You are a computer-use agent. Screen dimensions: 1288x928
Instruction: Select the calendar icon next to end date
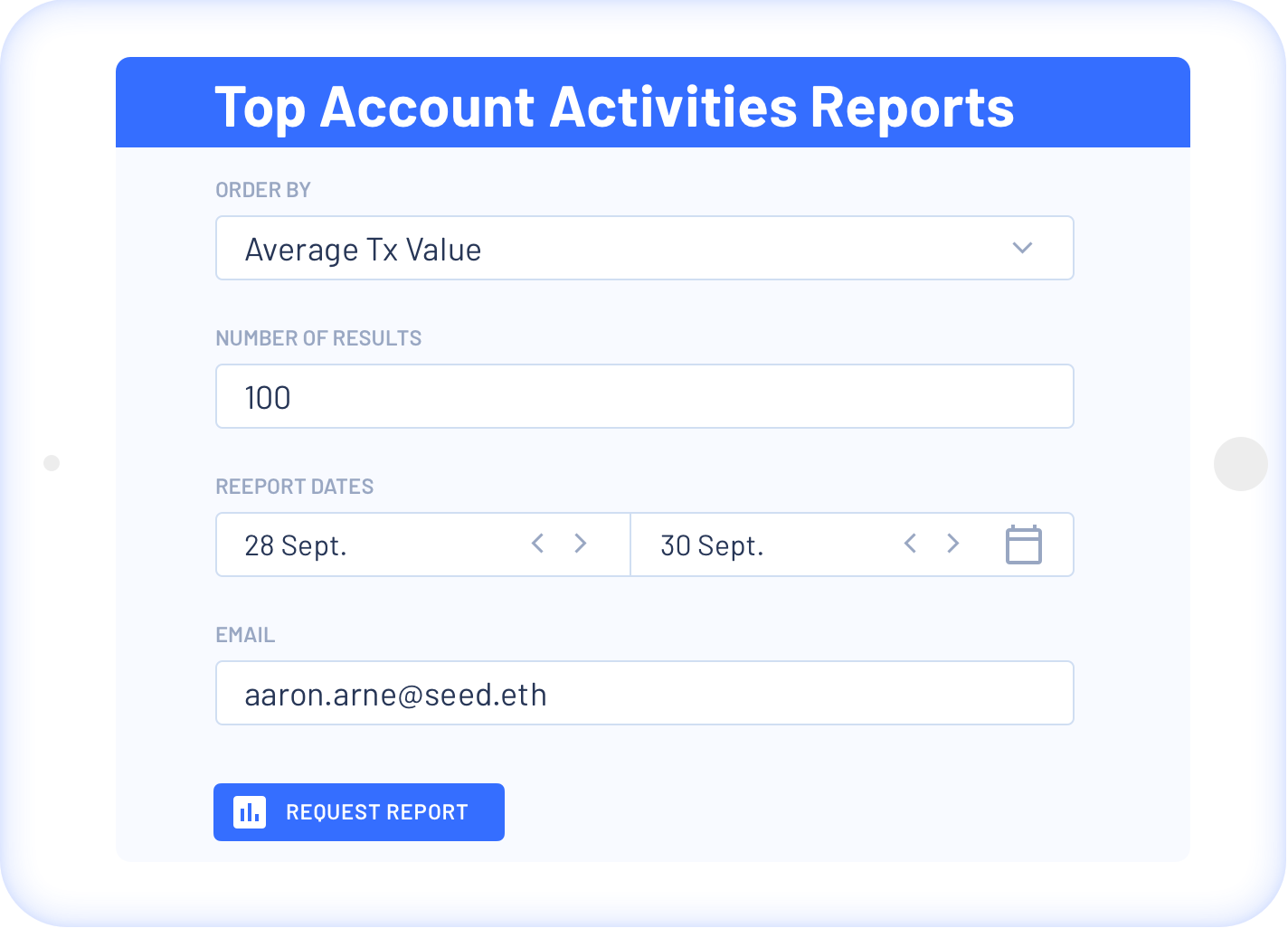(1023, 544)
